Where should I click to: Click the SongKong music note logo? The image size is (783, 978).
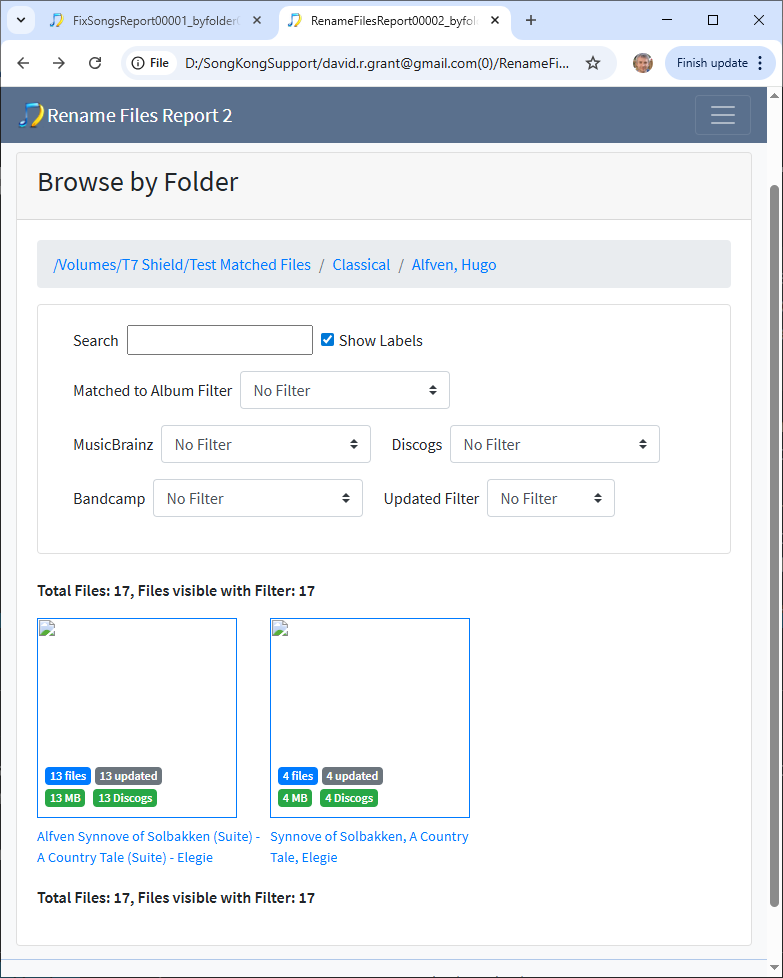pyautogui.click(x=31, y=115)
